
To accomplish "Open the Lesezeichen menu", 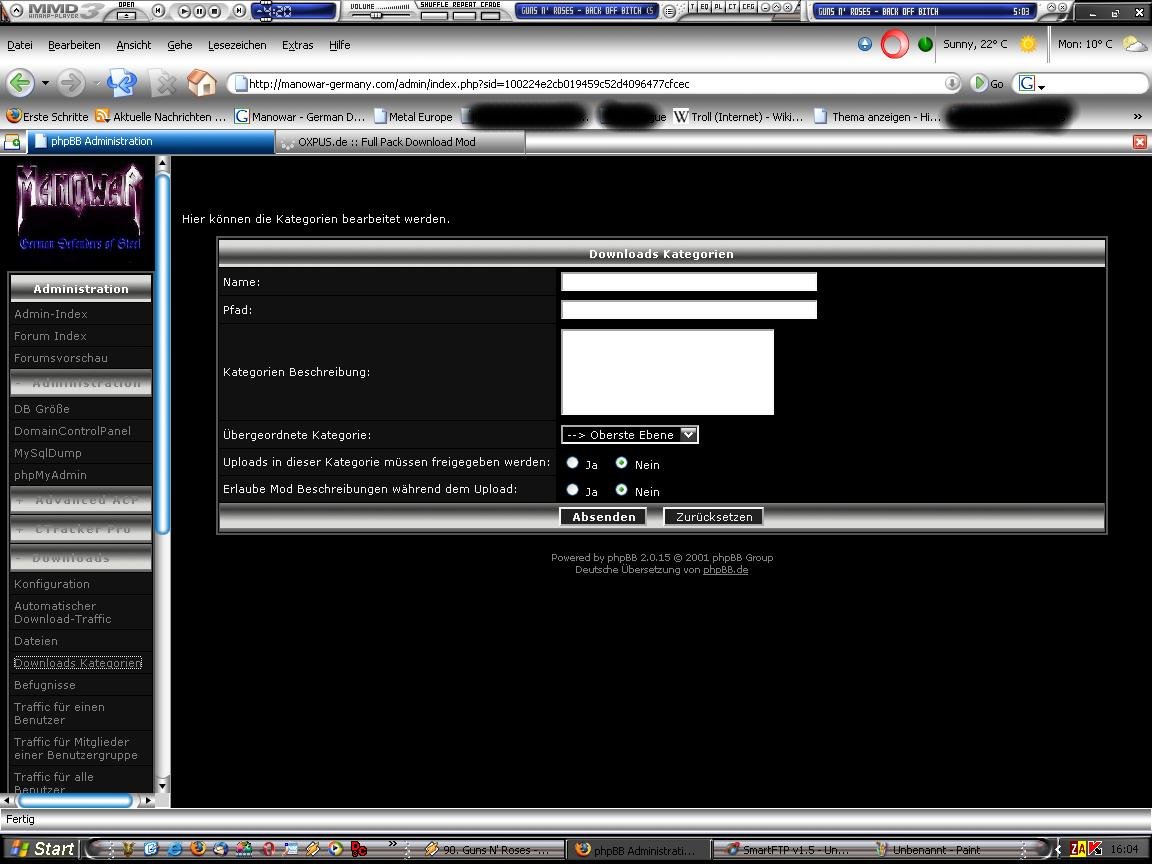I will pos(237,45).
